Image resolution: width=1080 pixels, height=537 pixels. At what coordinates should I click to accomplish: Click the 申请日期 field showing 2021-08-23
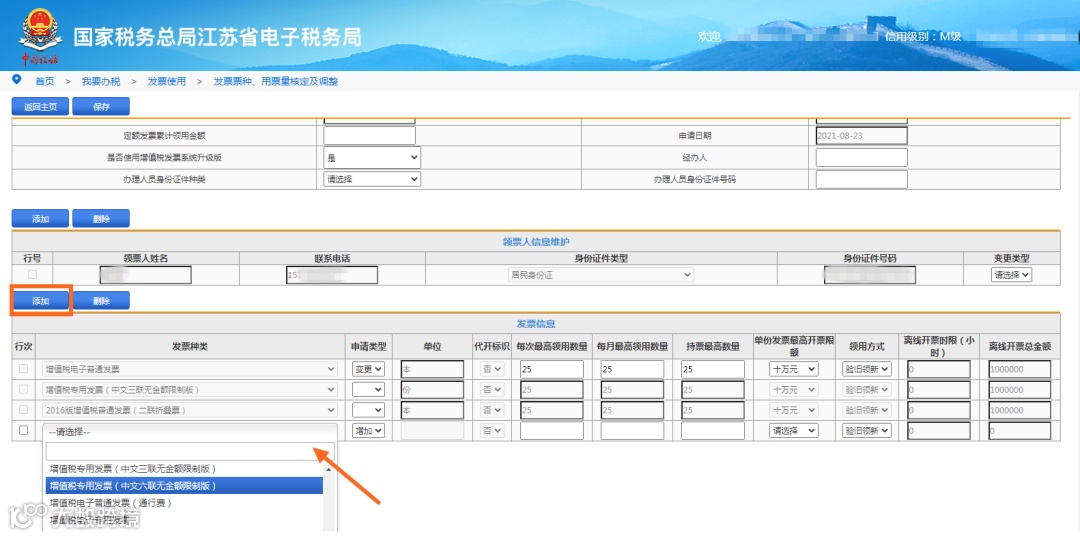point(862,136)
